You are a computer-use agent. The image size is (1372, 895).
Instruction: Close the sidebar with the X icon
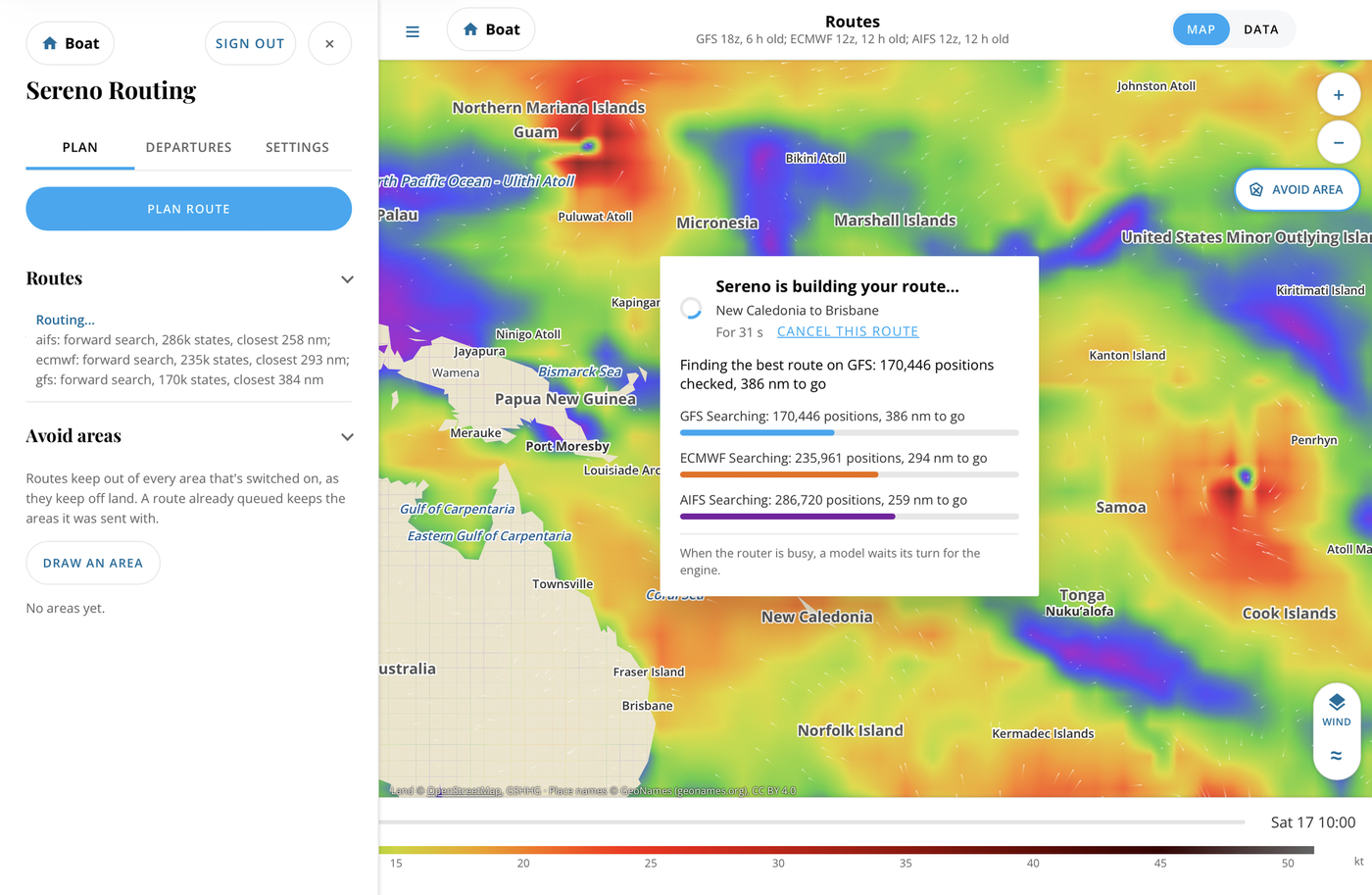click(x=329, y=43)
